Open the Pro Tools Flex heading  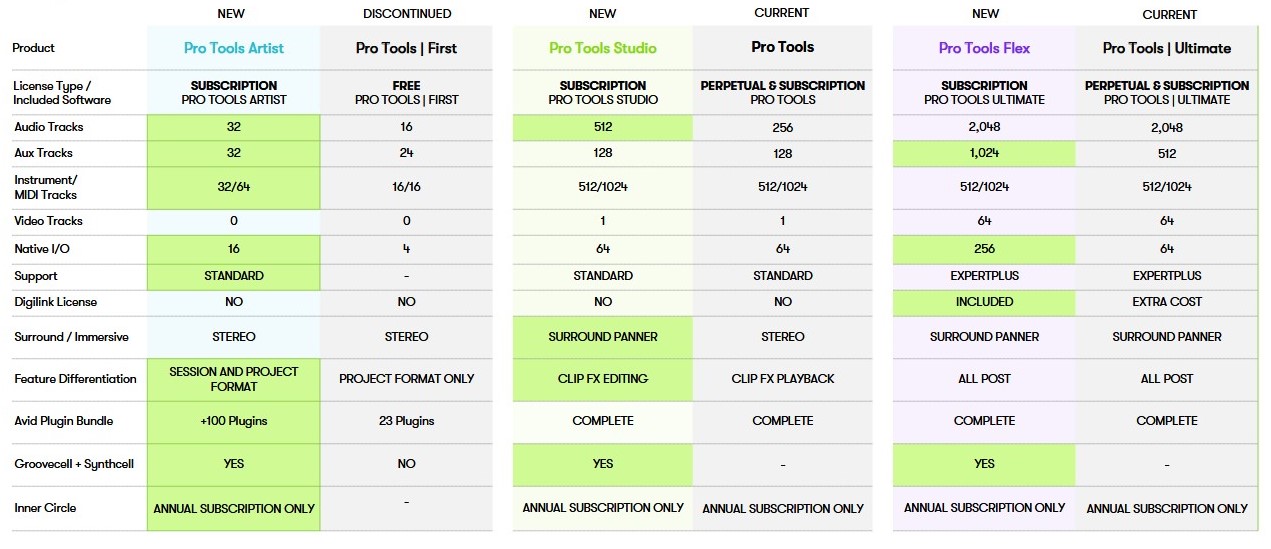[984, 48]
